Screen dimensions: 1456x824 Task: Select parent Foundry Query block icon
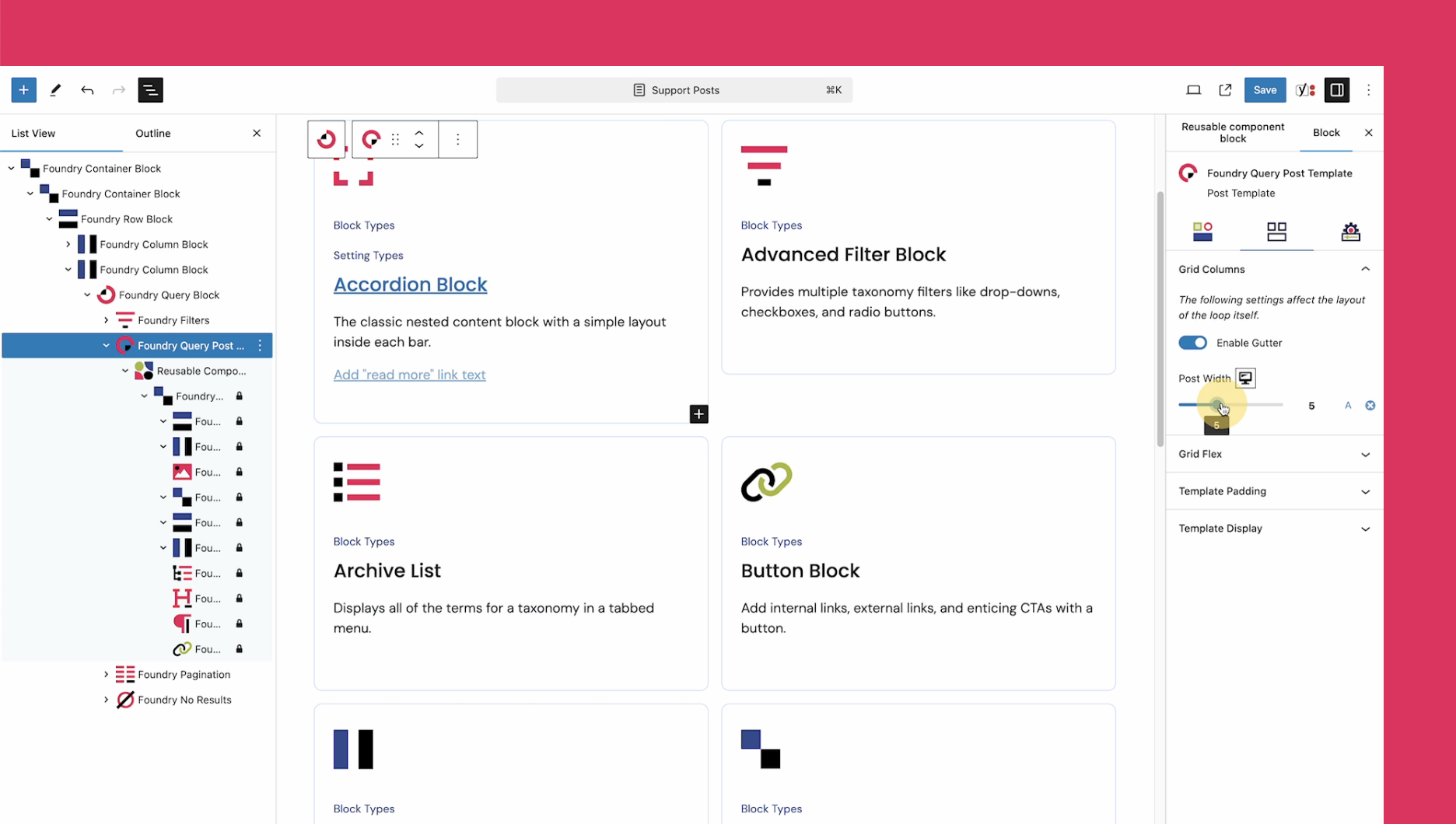pos(327,139)
